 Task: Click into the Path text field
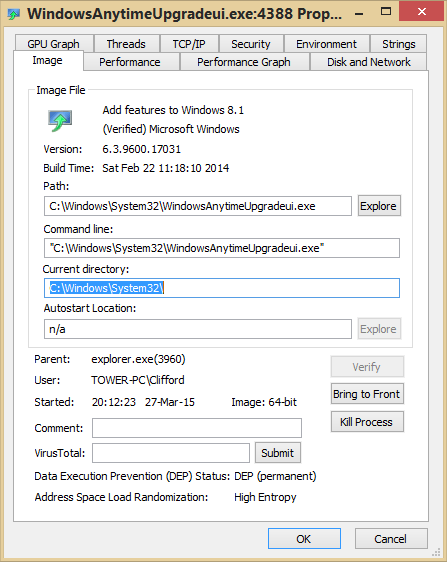[x=198, y=206]
